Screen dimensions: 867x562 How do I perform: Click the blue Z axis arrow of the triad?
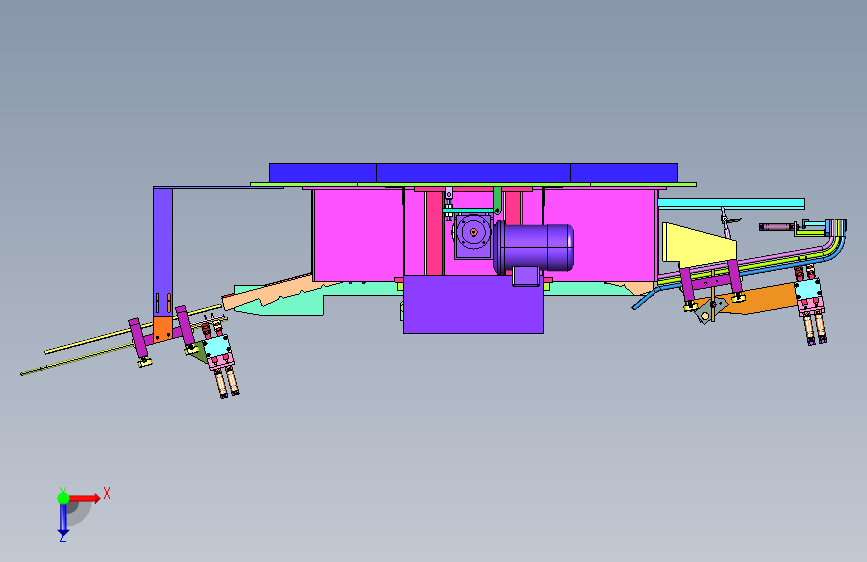(x=63, y=521)
